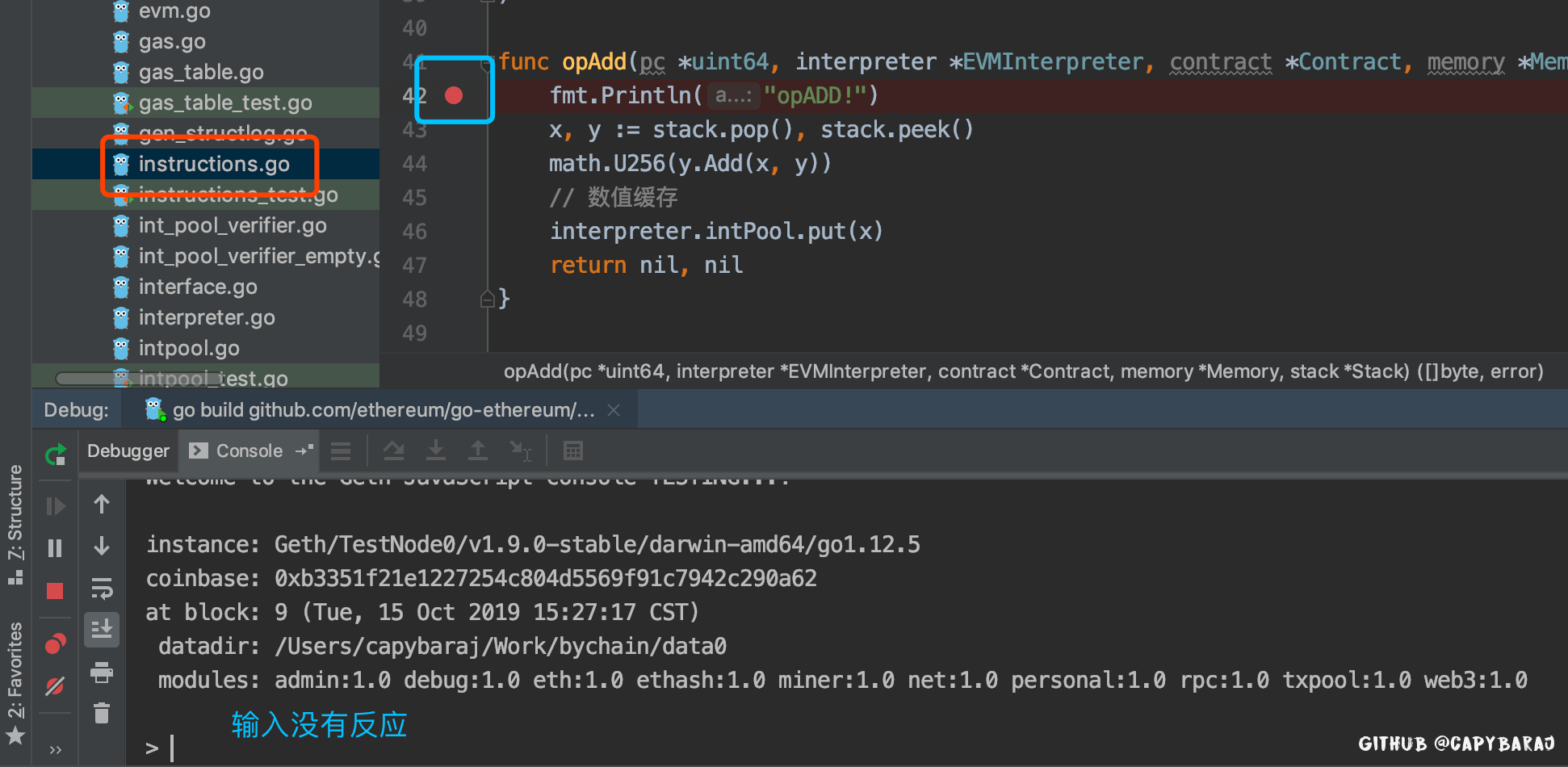Viewport: 1568px width, 767px height.
Task: Switch to the Debugger tab
Action: click(128, 451)
